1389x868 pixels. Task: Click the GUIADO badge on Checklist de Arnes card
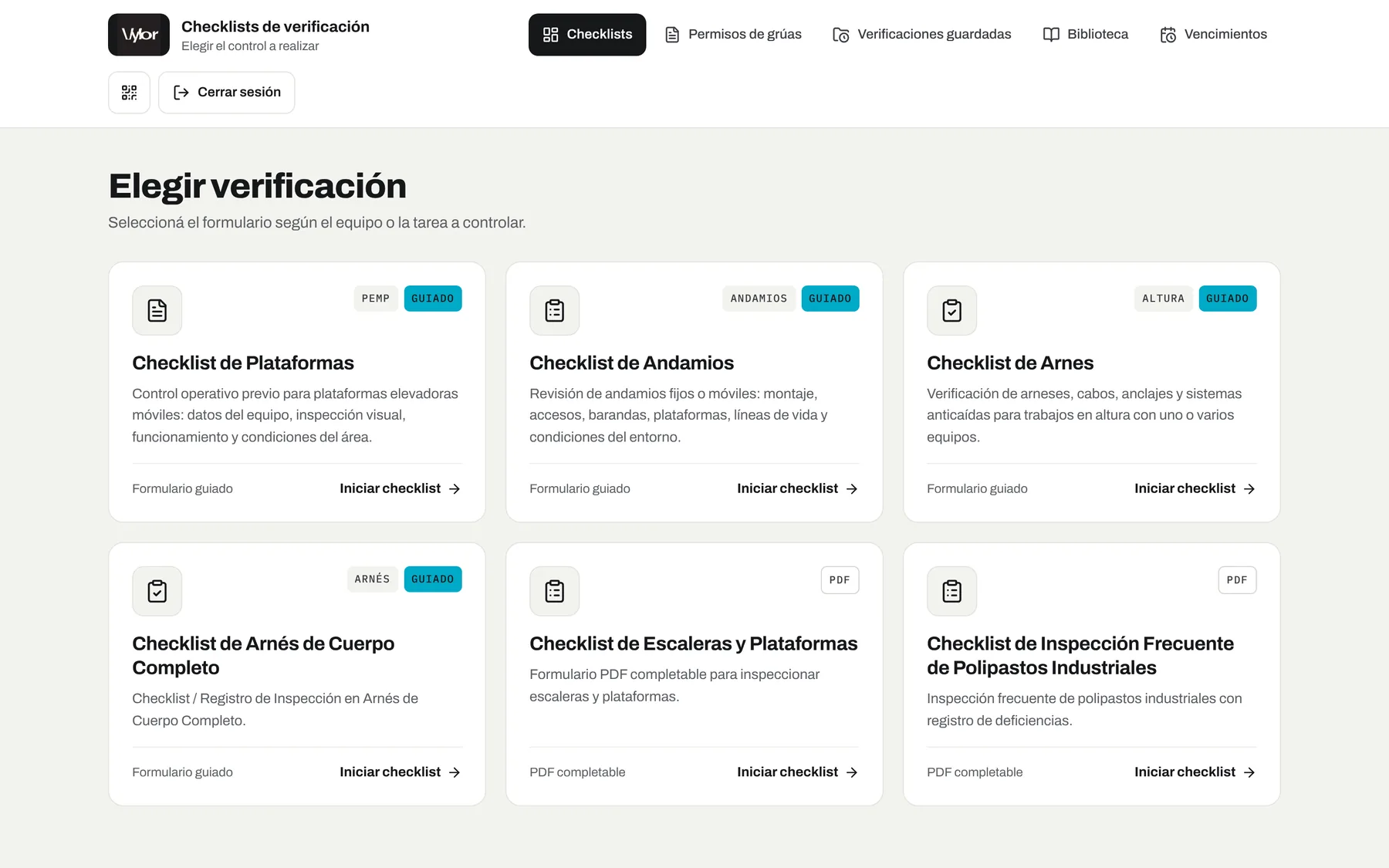[1228, 299]
